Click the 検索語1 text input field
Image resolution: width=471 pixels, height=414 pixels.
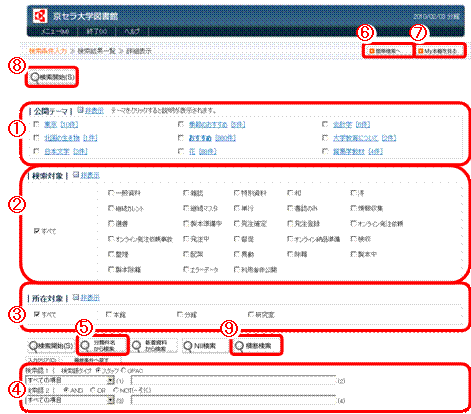(233, 380)
